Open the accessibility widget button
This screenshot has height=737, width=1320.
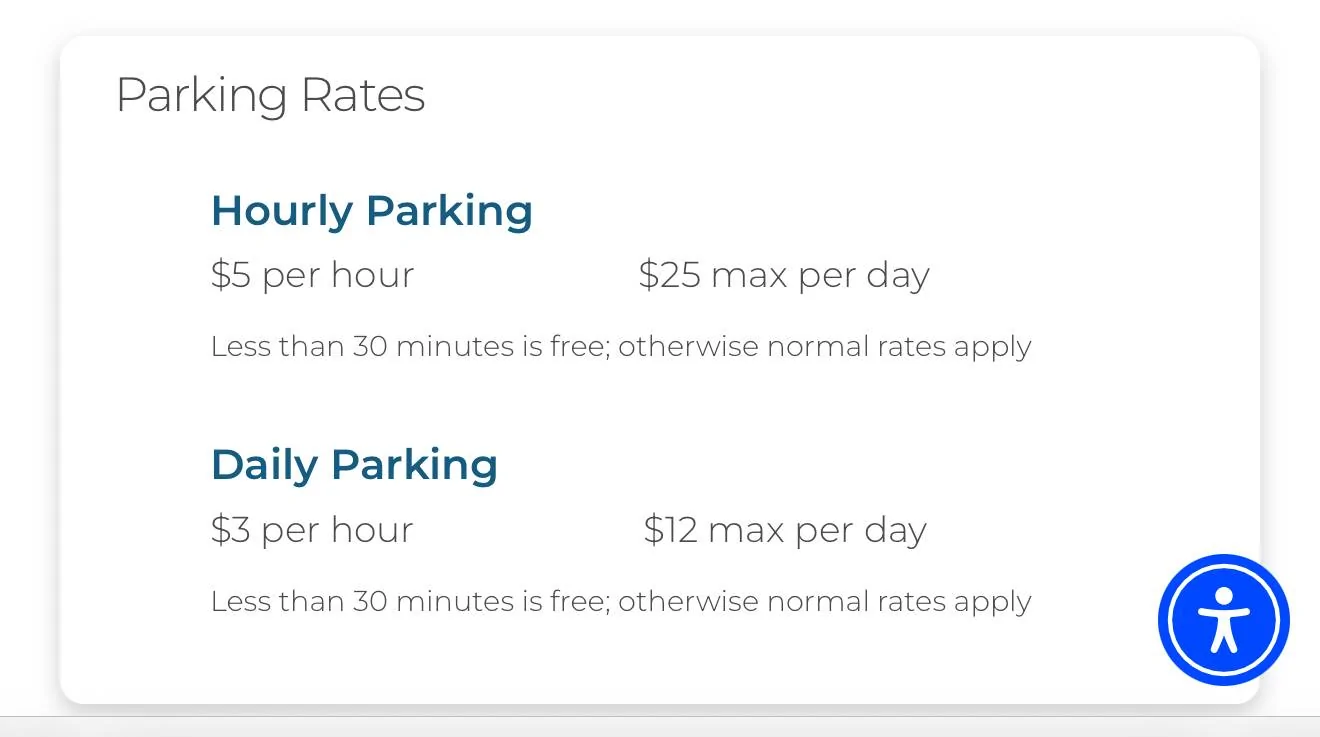[1223, 620]
